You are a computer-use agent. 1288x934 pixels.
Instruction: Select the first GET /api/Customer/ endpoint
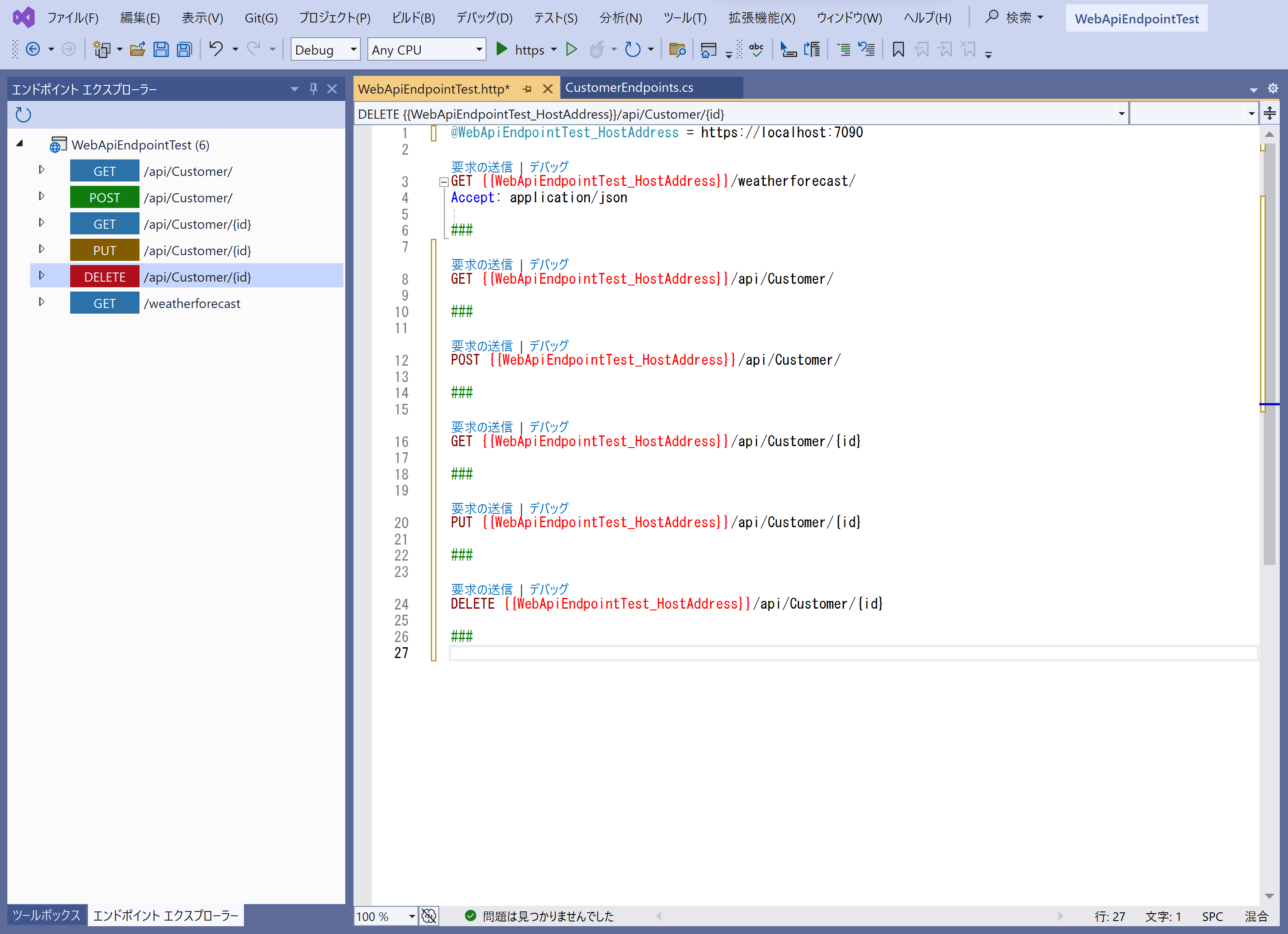pyautogui.click(x=187, y=171)
